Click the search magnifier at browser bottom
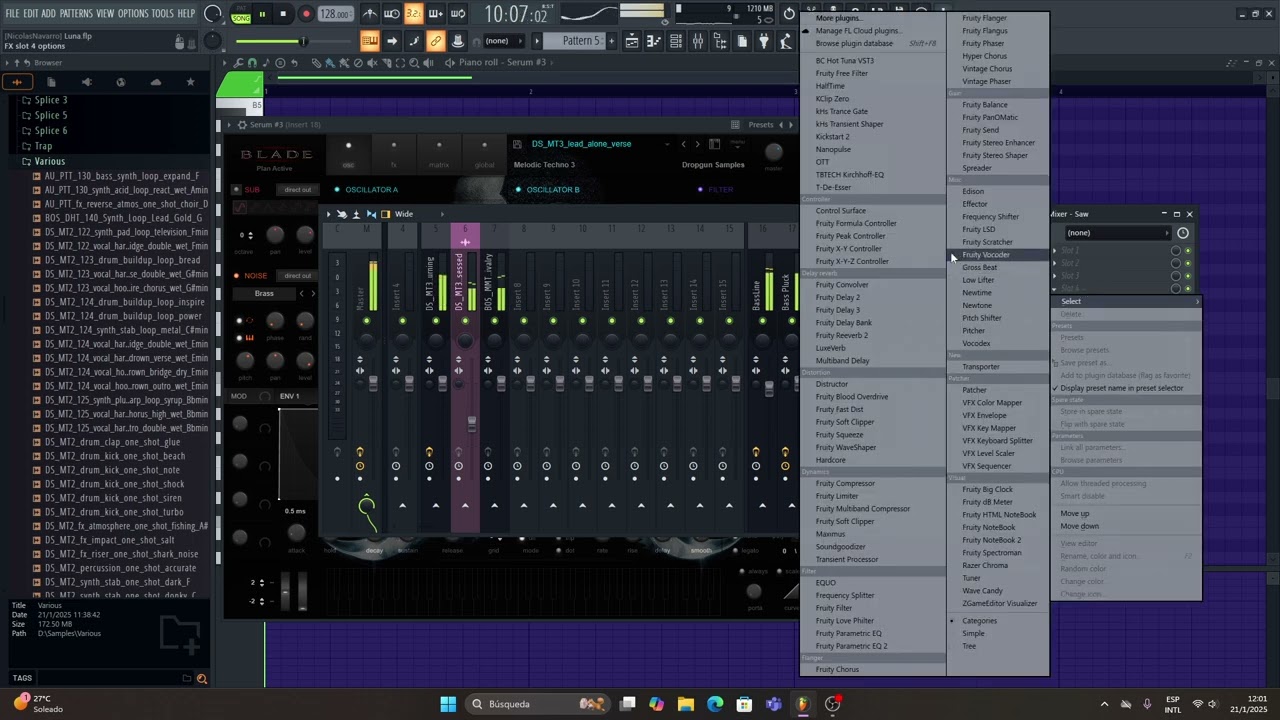Screen dimensions: 1280x720 tap(201, 678)
